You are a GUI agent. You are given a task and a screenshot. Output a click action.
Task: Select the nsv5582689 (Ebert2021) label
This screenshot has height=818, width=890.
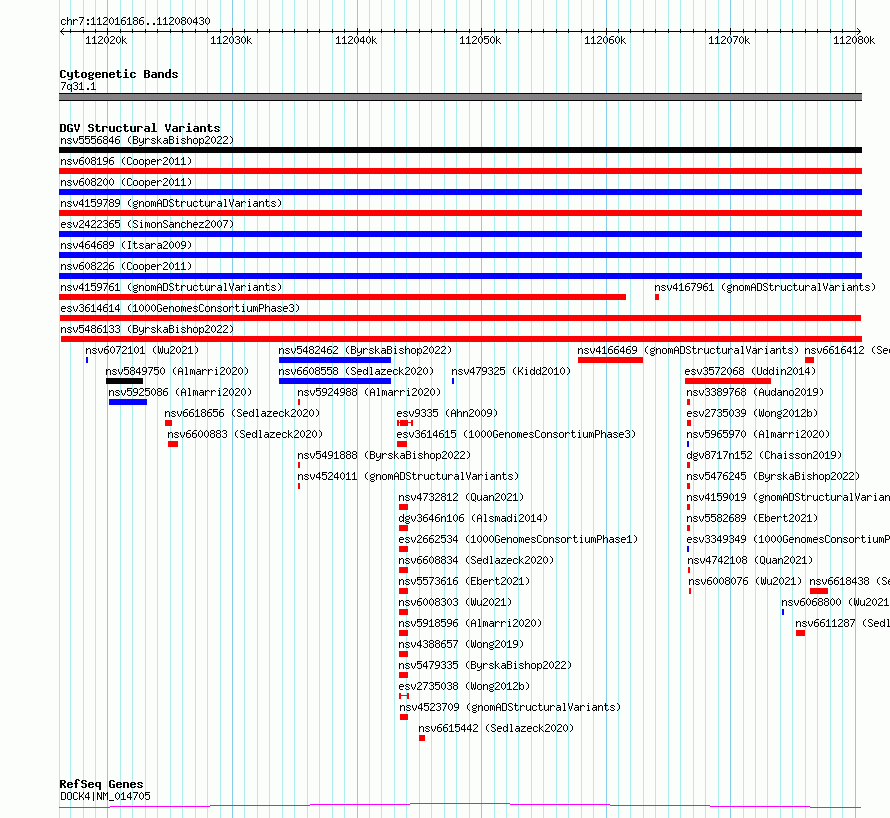[752, 518]
